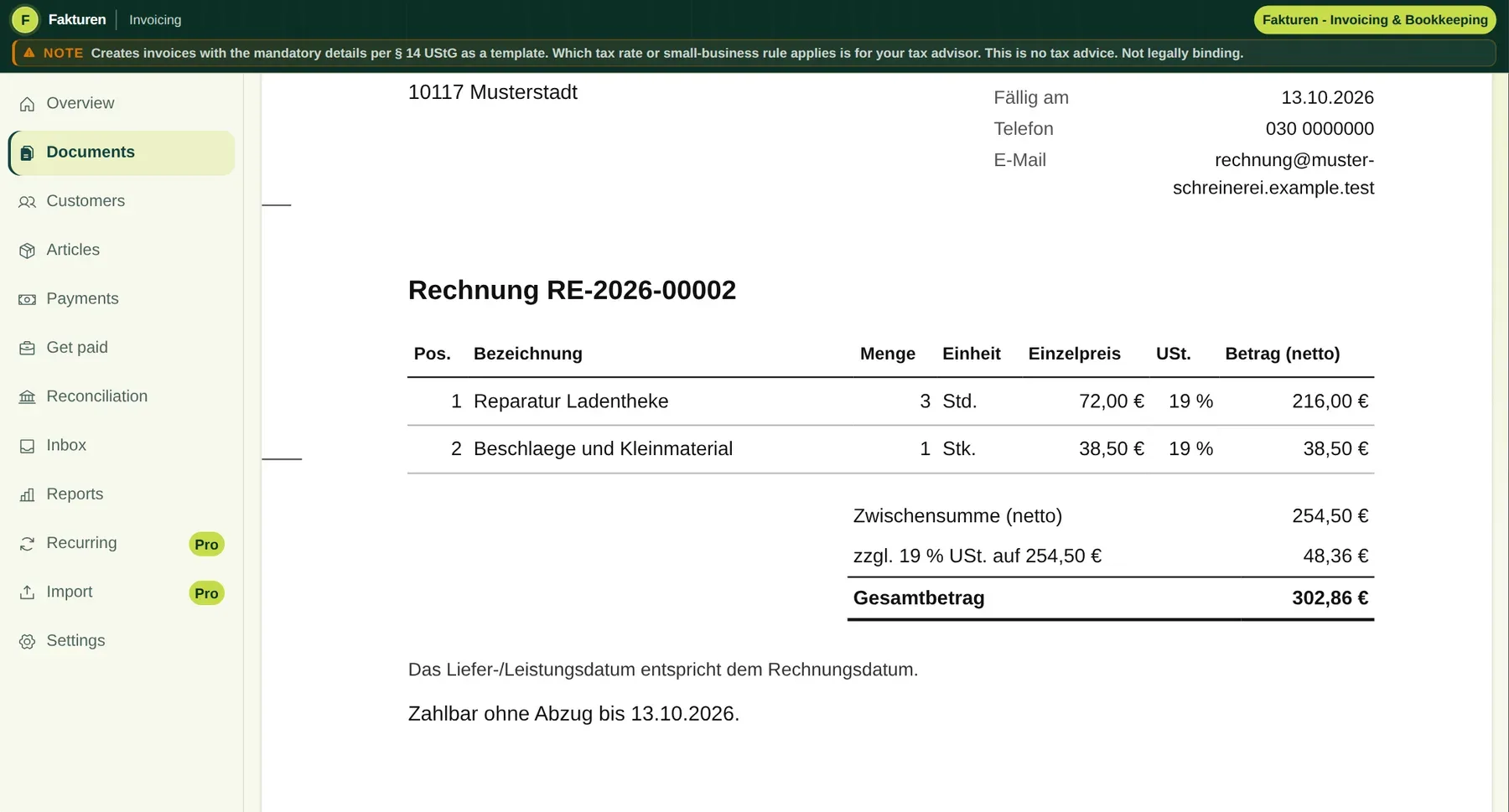Navigate to Reconciliation

(x=122, y=396)
